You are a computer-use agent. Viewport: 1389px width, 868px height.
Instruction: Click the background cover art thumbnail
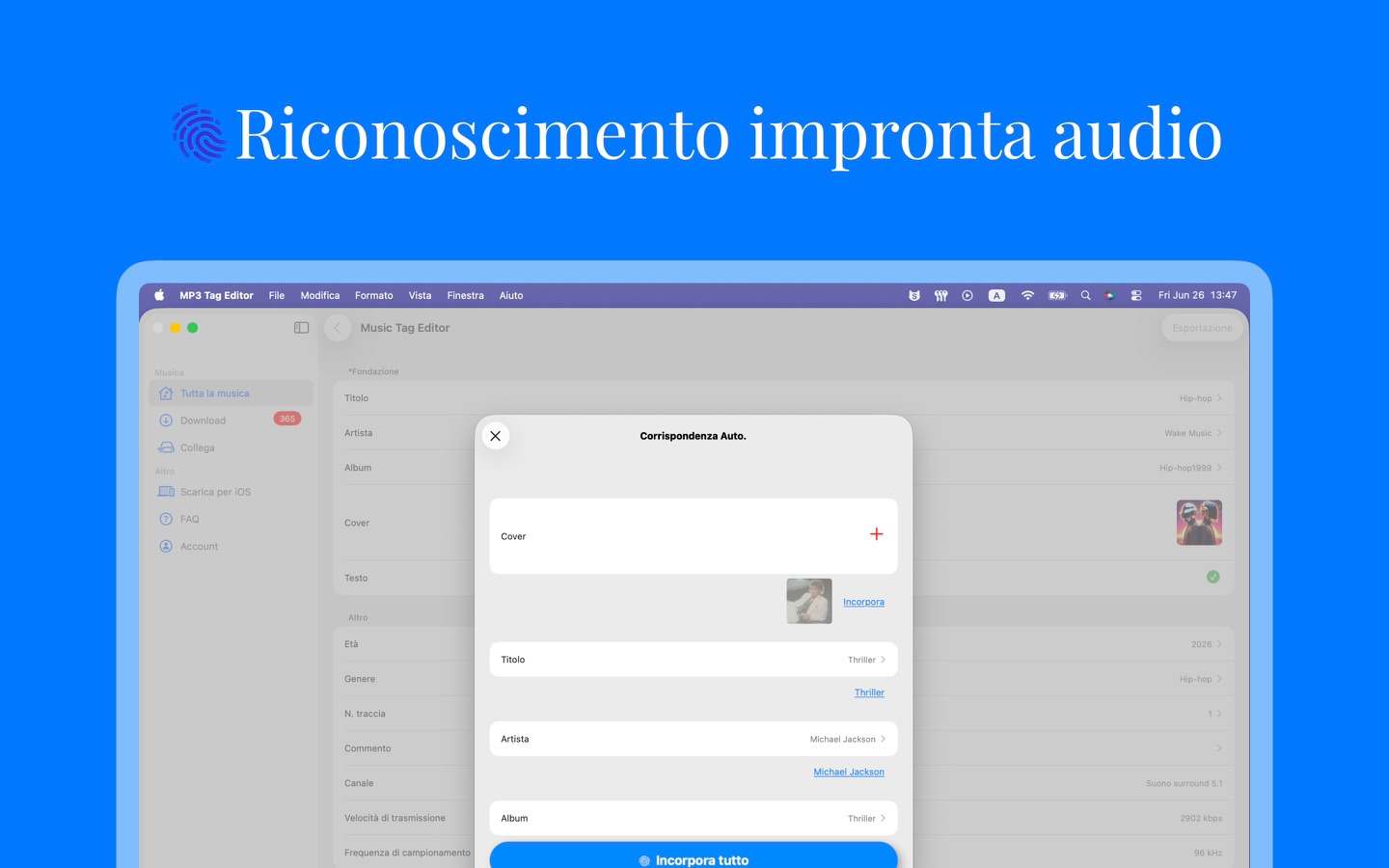pos(1199,523)
